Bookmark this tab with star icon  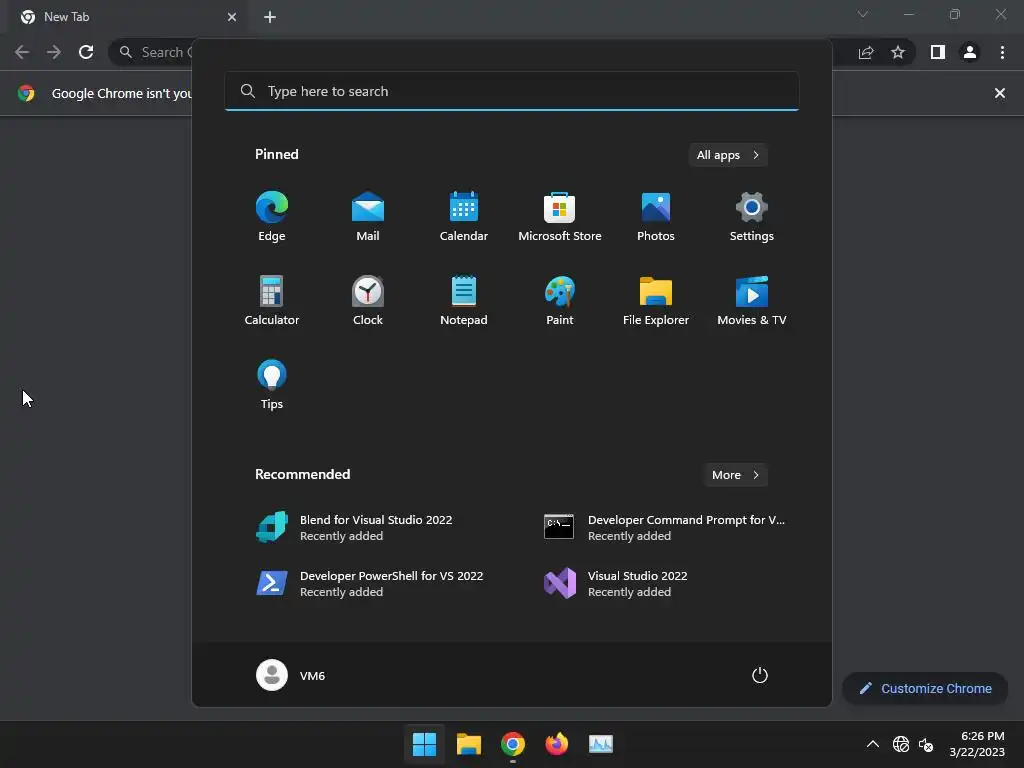click(x=899, y=52)
